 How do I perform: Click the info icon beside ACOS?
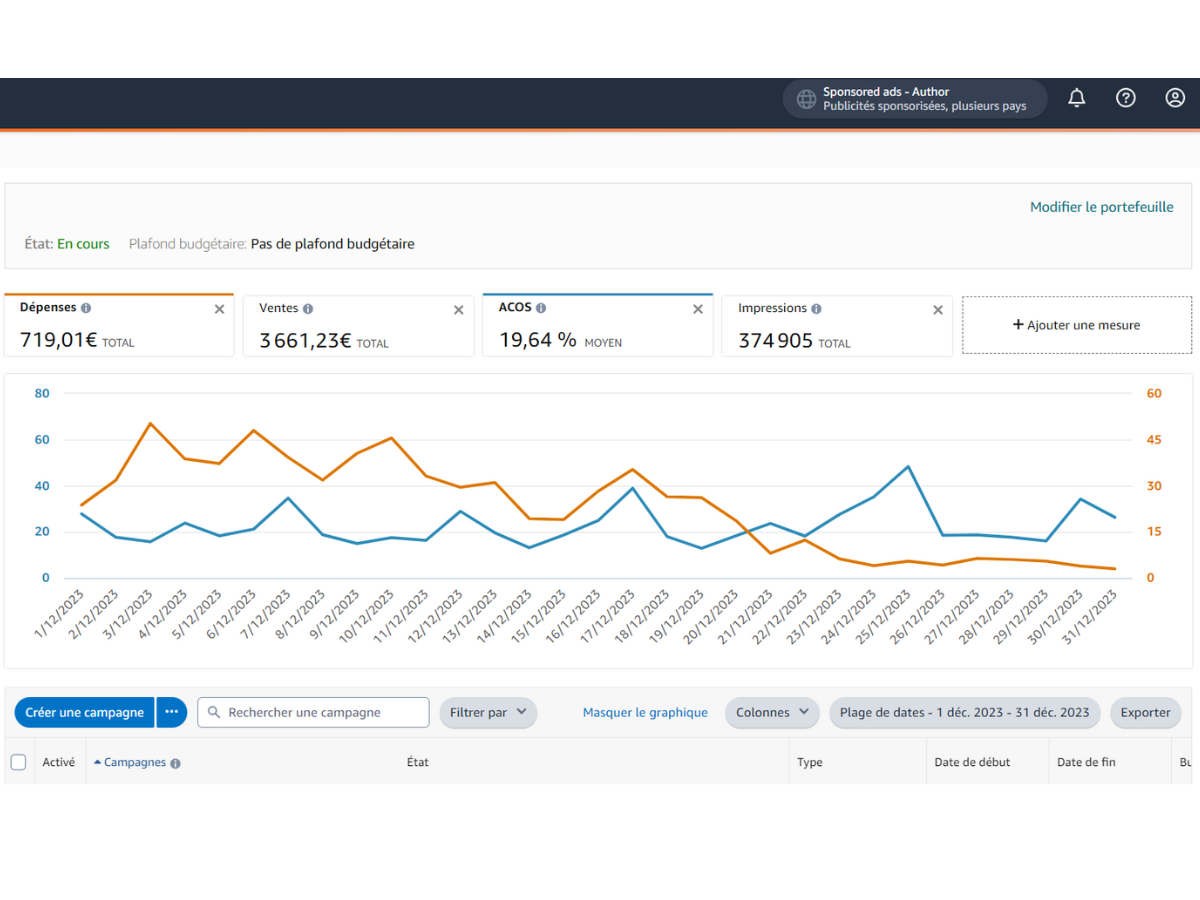tap(541, 308)
